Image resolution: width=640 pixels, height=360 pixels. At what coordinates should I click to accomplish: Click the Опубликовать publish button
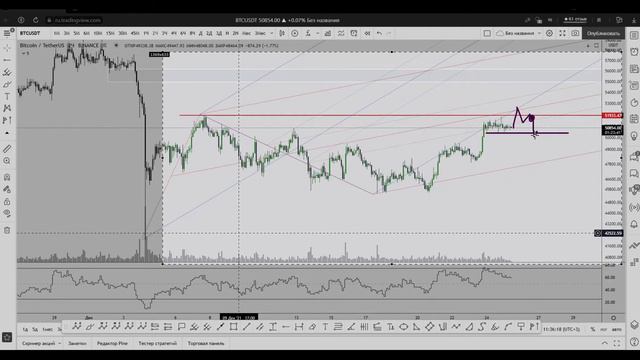[603, 33]
